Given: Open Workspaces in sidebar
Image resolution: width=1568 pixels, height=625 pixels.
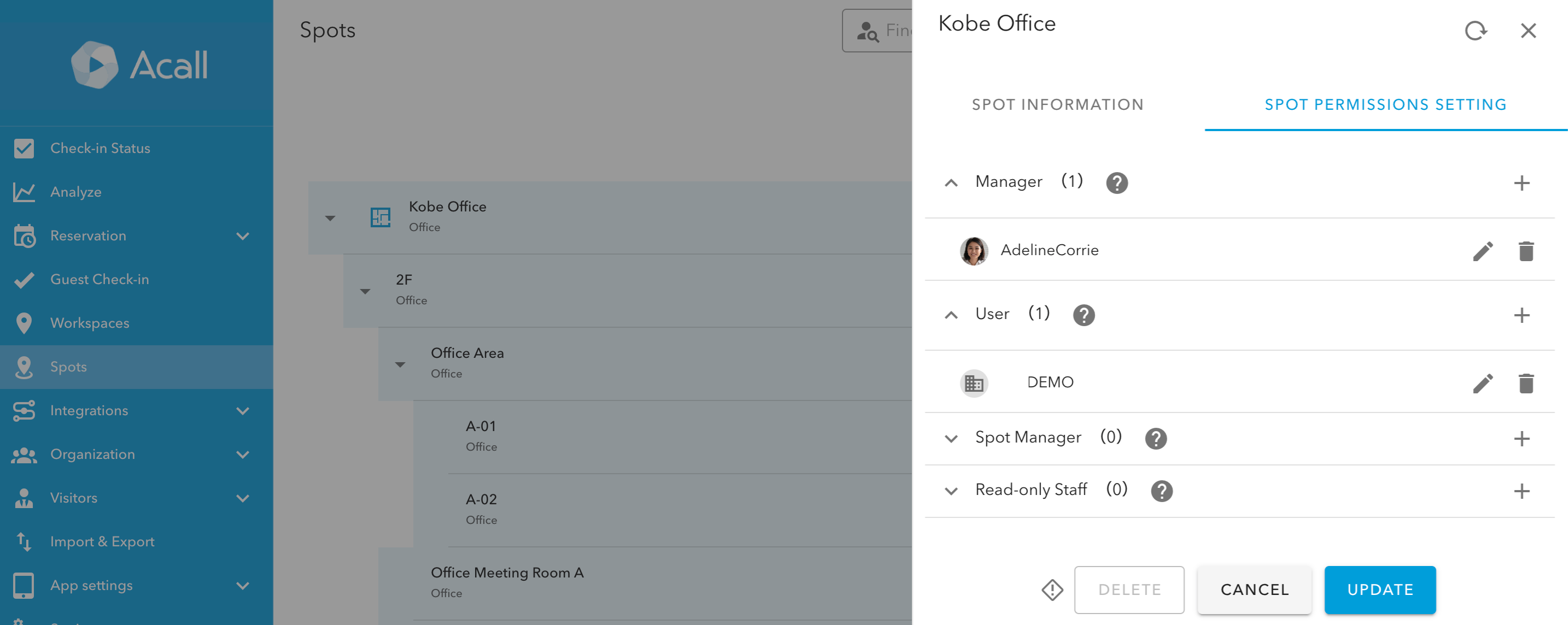Looking at the screenshot, I should 136,323.
